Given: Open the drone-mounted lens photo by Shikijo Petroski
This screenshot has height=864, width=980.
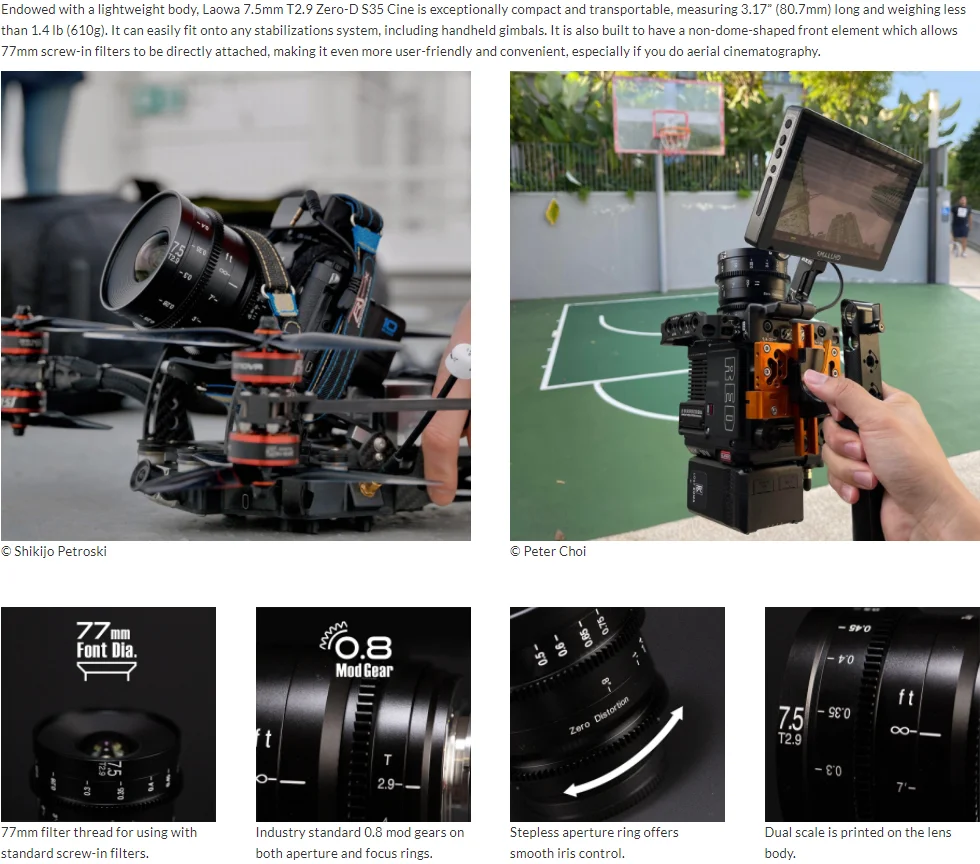Looking at the screenshot, I should click(x=236, y=306).
